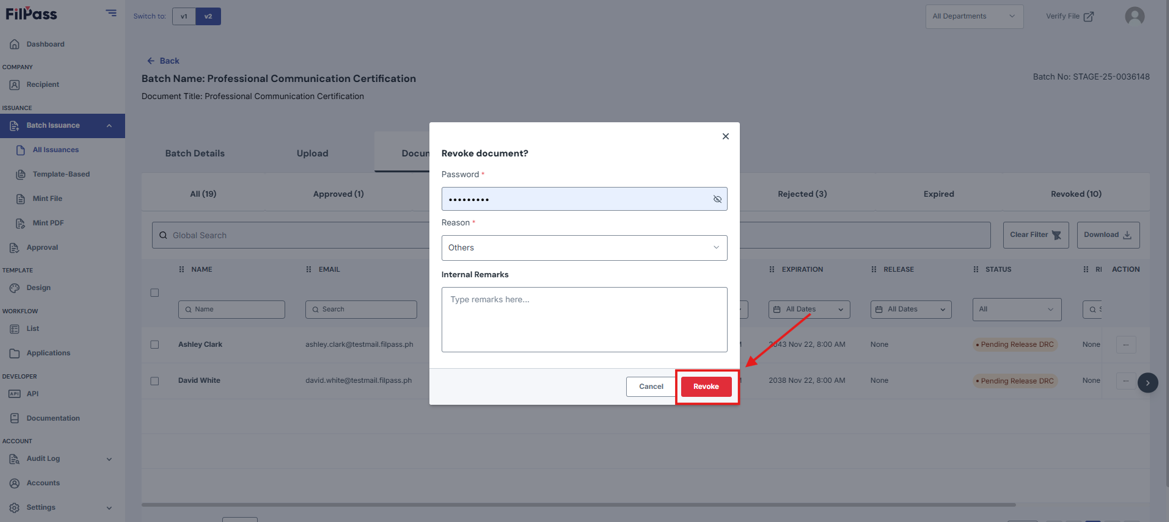Click the red Revoke button

pyautogui.click(x=706, y=386)
